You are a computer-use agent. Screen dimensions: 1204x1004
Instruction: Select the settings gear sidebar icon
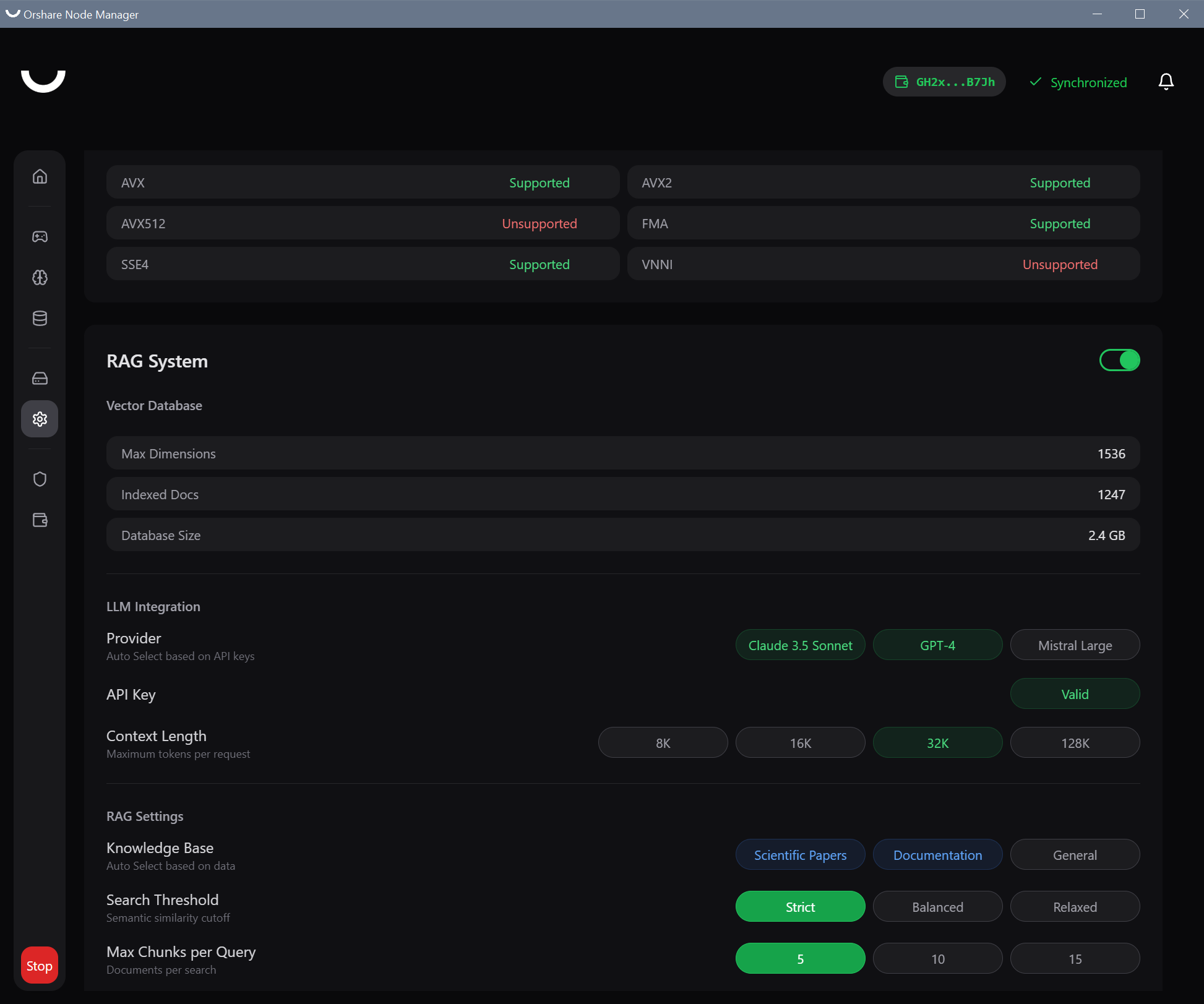(x=40, y=419)
